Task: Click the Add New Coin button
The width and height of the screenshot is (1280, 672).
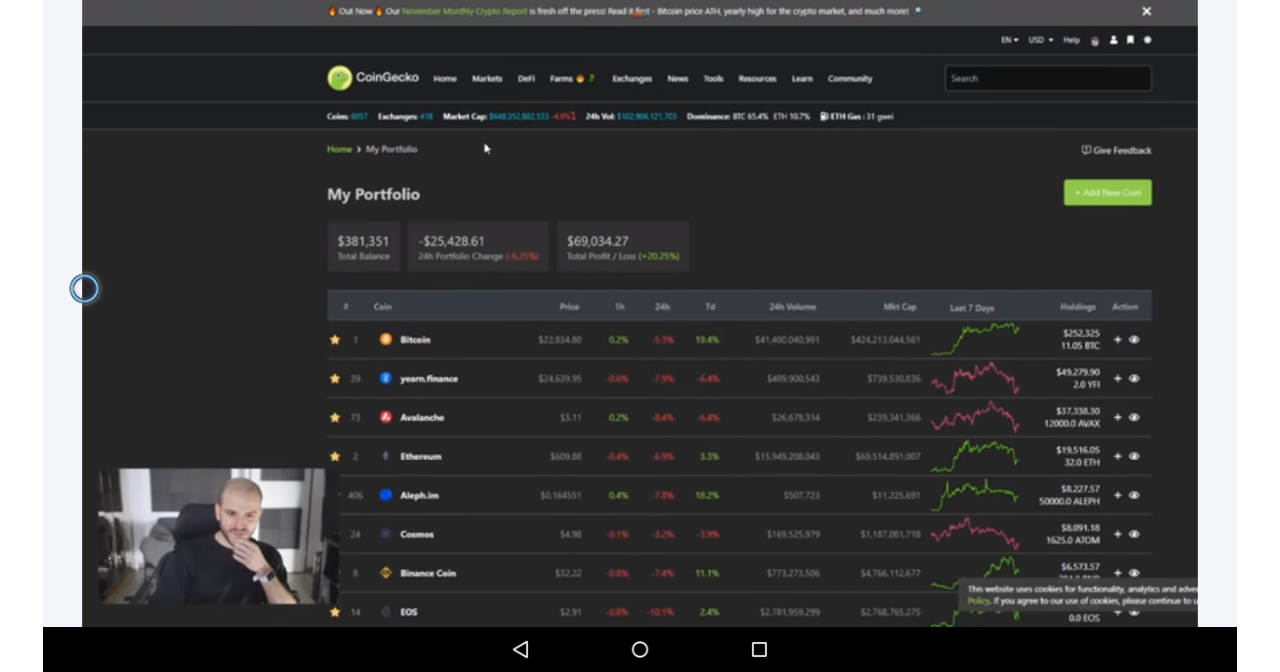Action: coord(1107,192)
